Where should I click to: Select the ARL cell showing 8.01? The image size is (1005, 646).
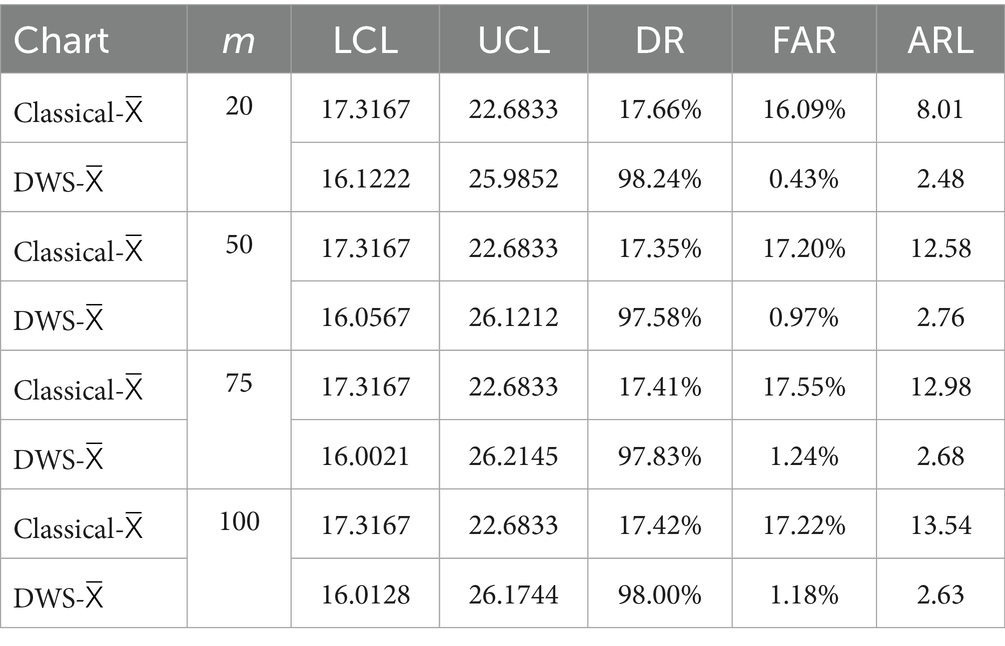click(x=939, y=108)
